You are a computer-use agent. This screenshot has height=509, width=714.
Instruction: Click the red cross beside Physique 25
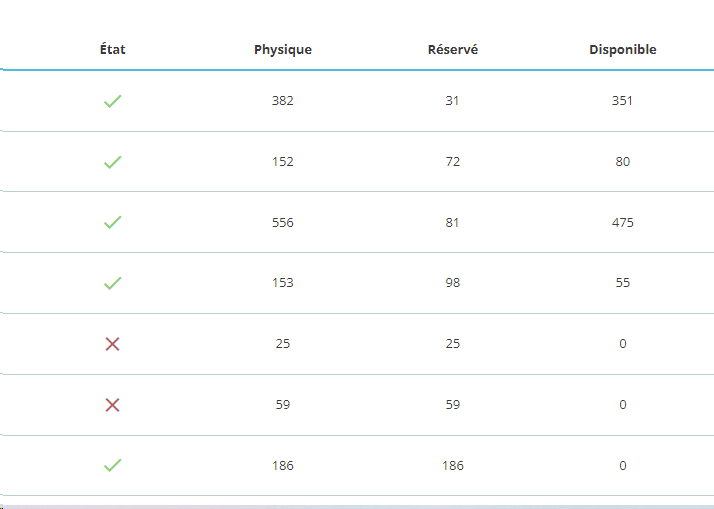[x=113, y=344]
